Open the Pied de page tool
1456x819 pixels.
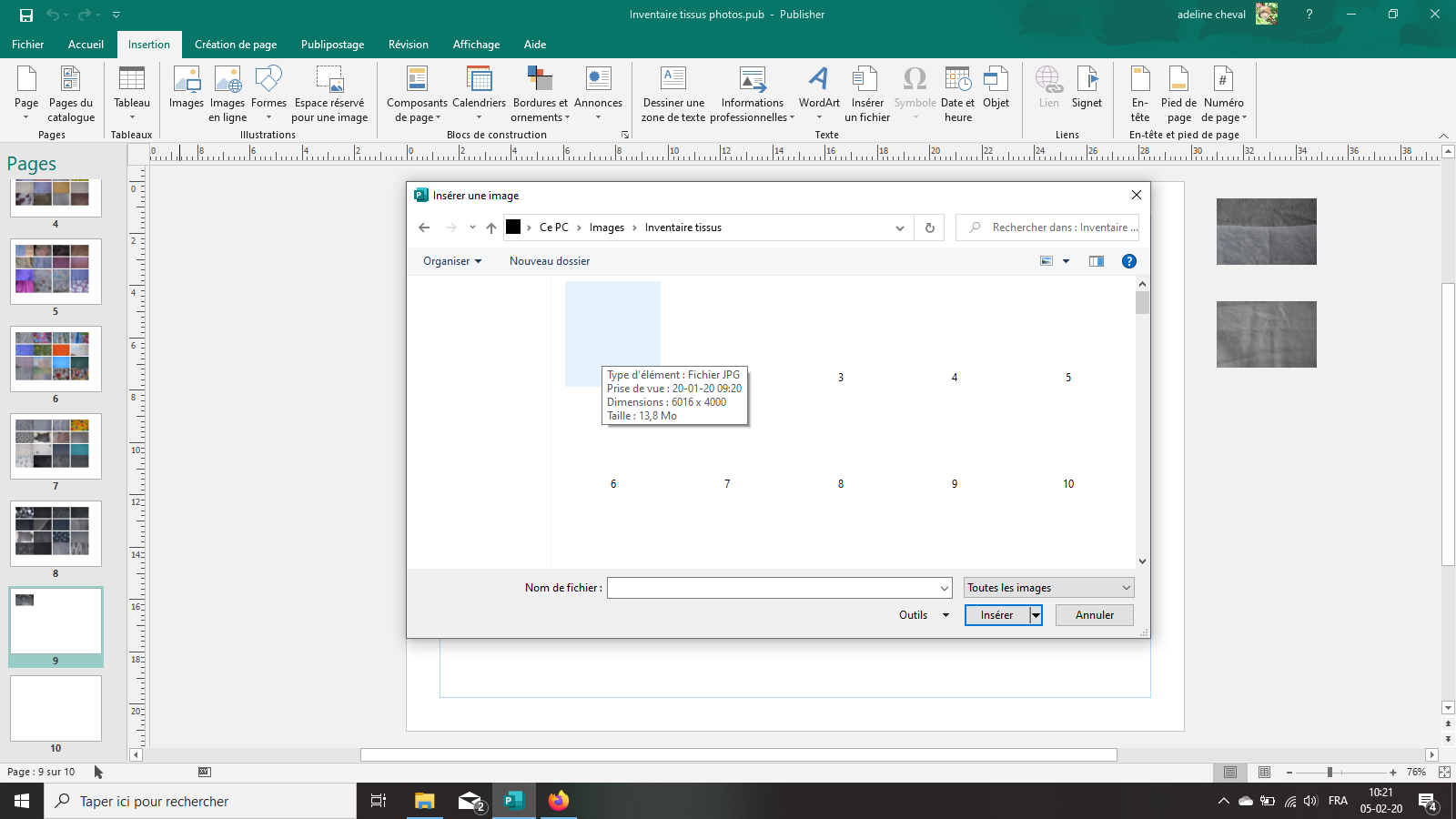[x=1178, y=93]
